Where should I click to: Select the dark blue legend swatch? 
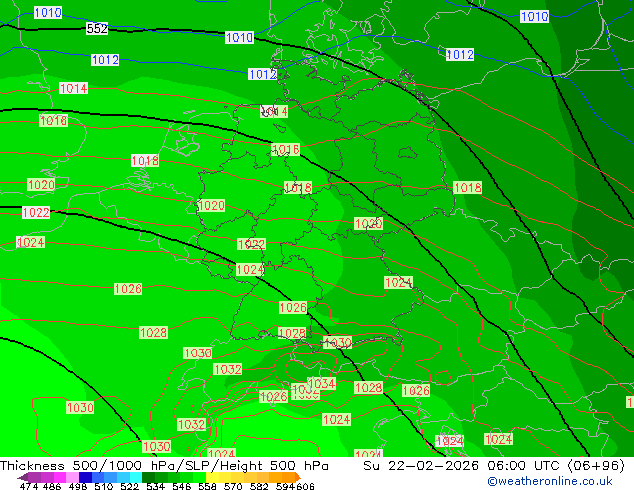click(x=85, y=477)
